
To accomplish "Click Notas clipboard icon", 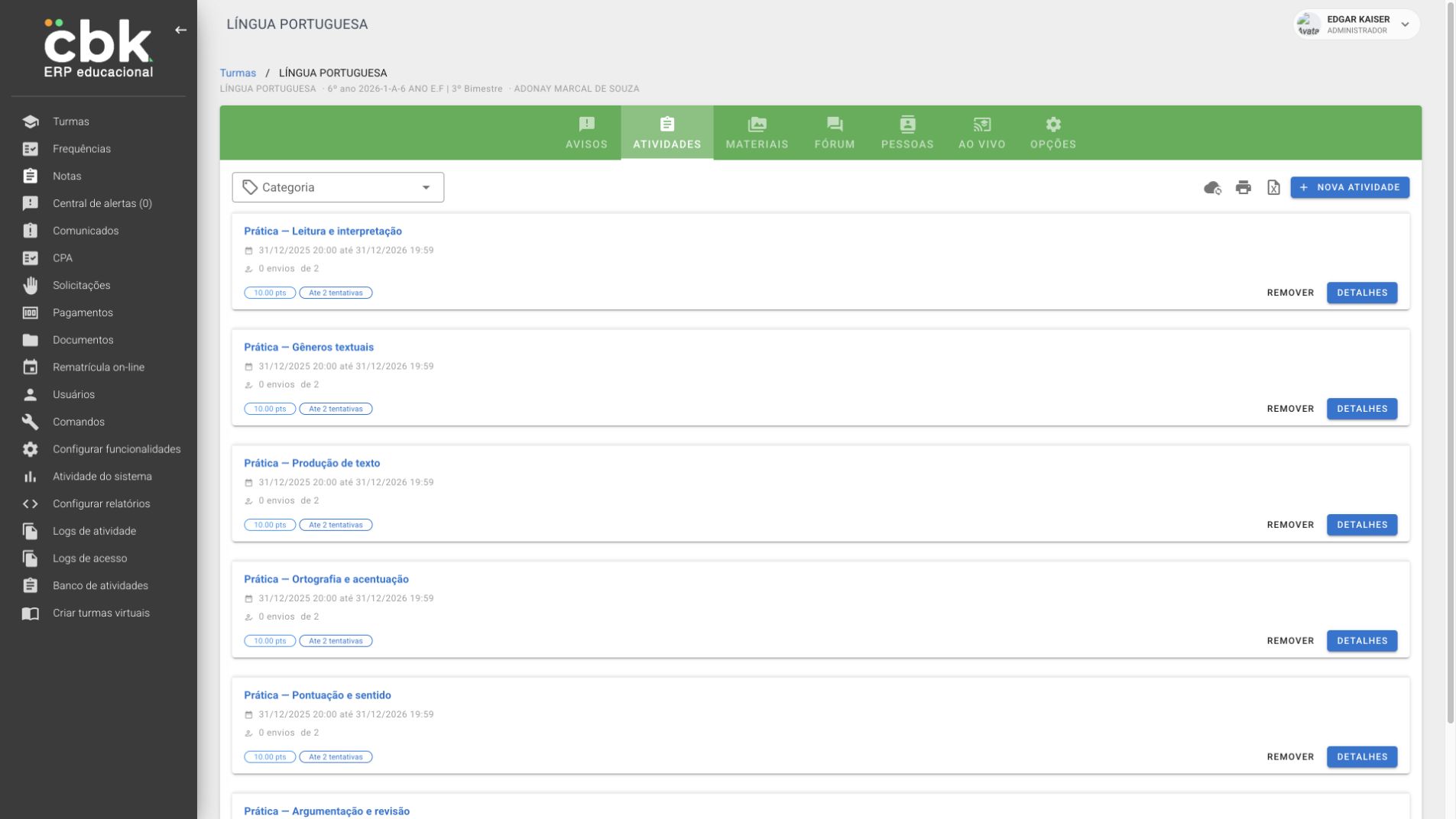I will point(30,176).
